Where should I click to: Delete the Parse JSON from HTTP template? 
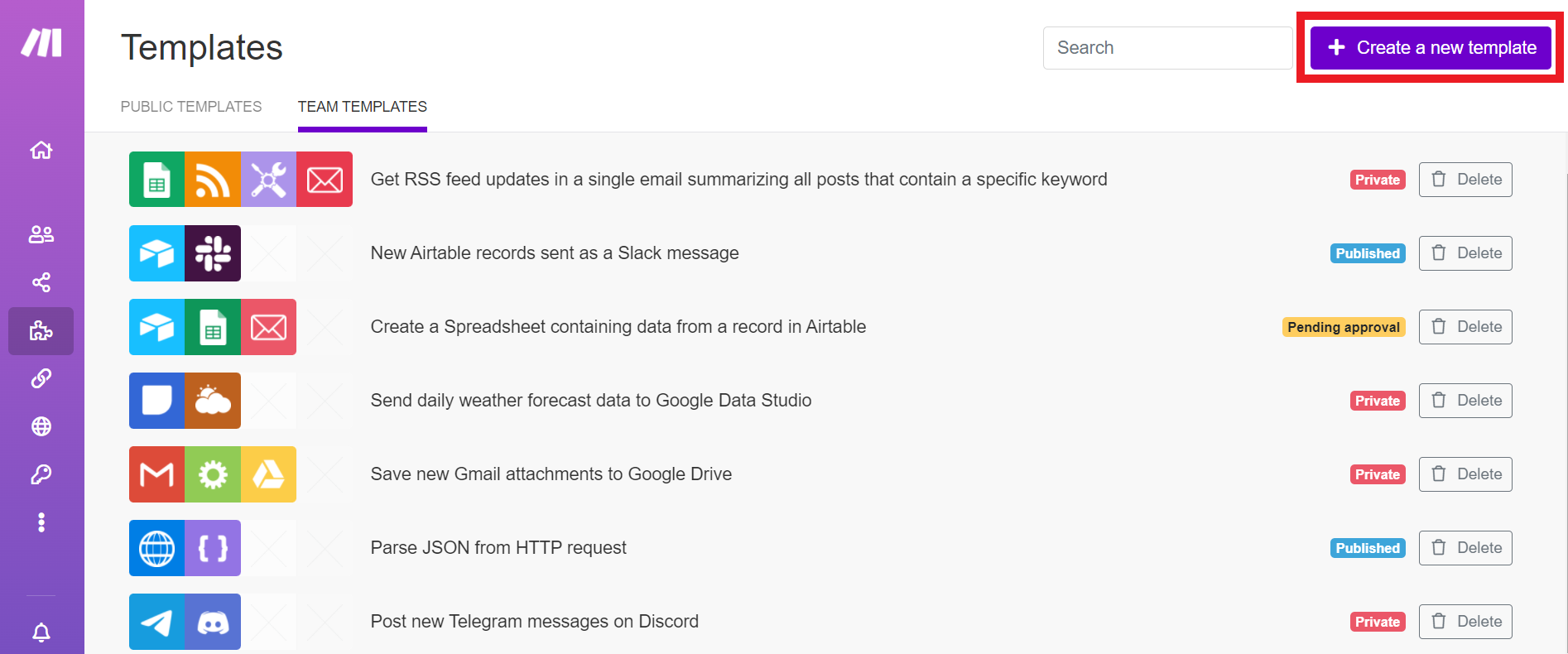tap(1465, 548)
